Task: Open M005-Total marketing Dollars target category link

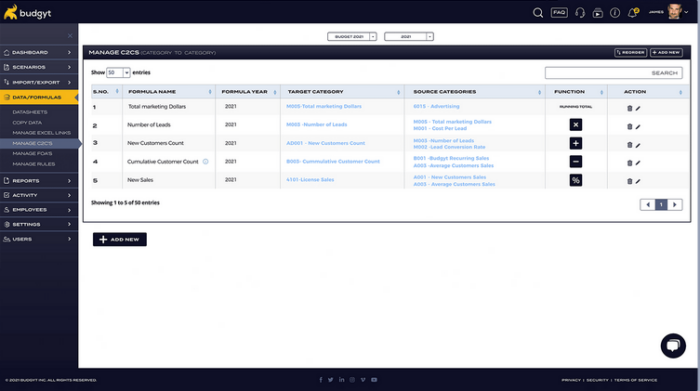Action: [324, 106]
